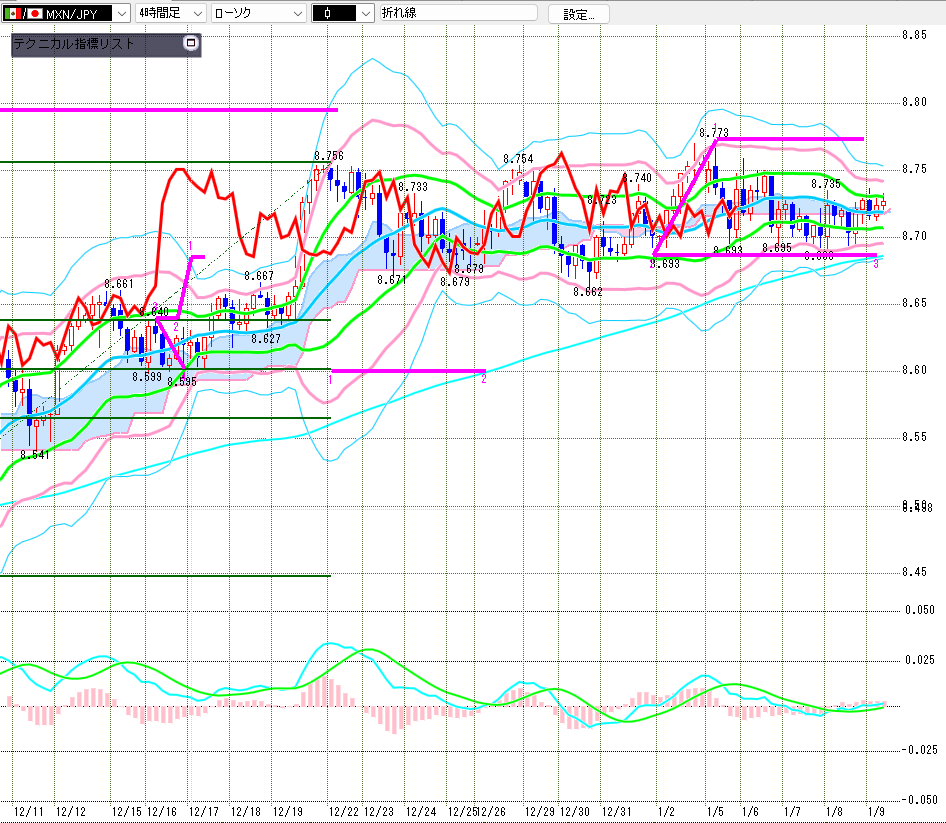946x823 pixels.
Task: Expand the テクニカル指標リスト panel via its square icon
Action: pyautogui.click(x=192, y=44)
